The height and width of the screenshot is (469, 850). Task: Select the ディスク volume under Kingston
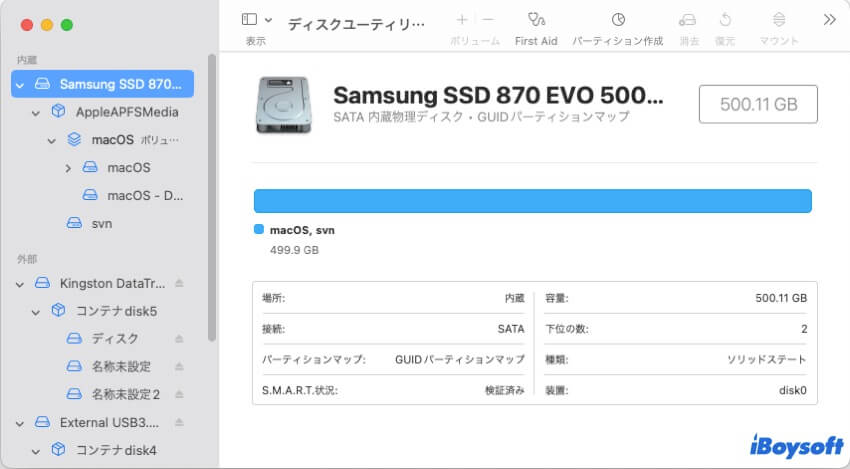tap(114, 339)
